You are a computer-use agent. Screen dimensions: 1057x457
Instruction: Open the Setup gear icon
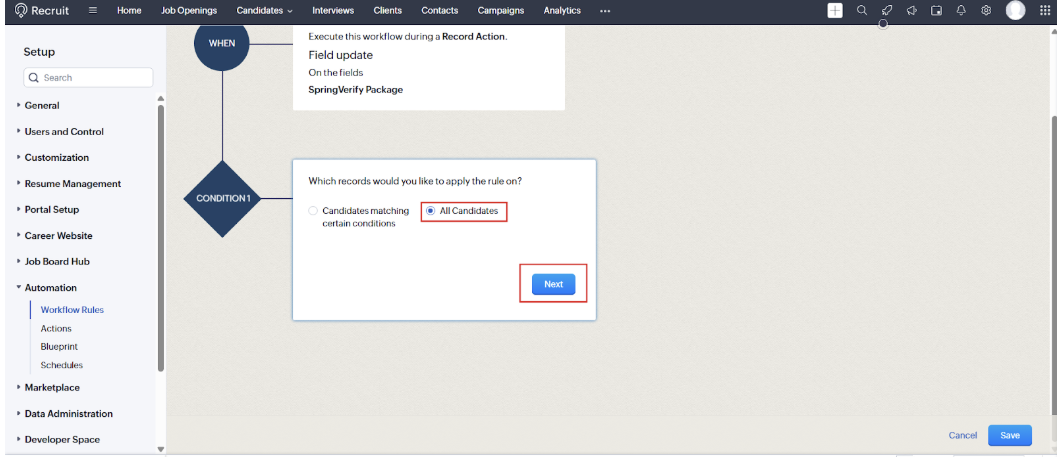(986, 10)
